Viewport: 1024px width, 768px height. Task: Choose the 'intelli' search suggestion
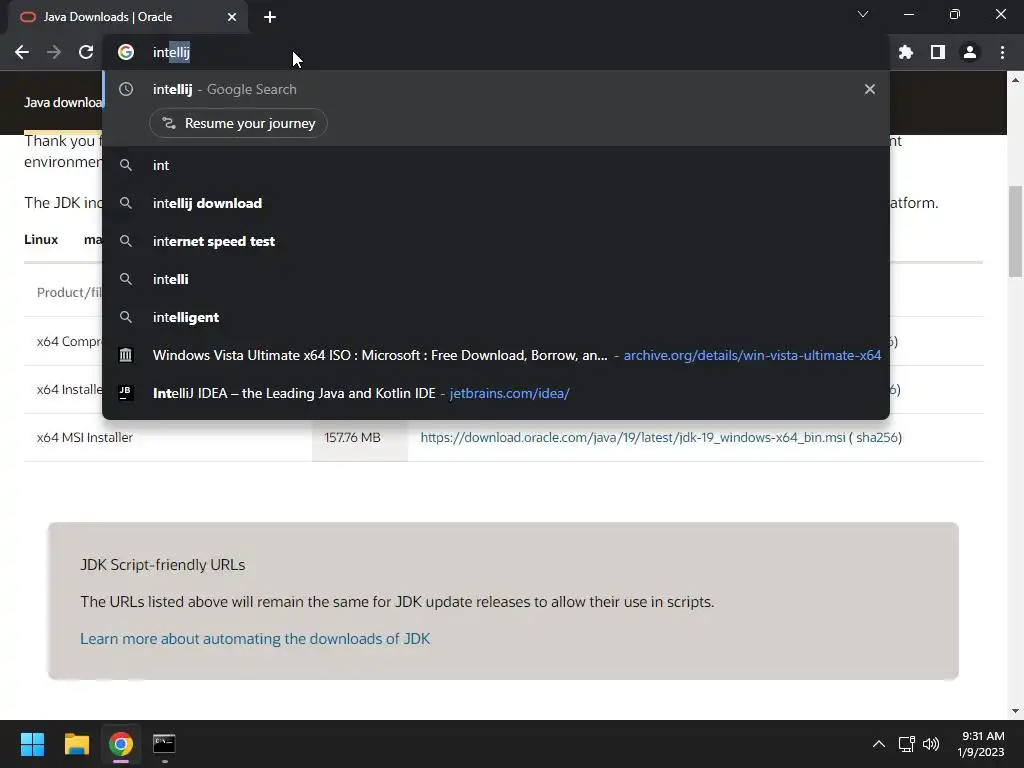tap(496, 279)
